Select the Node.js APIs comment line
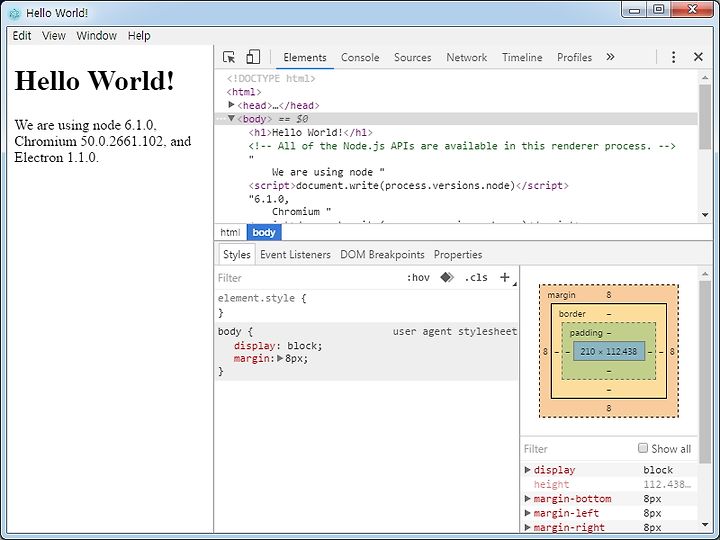Image resolution: width=720 pixels, height=540 pixels. point(462,146)
